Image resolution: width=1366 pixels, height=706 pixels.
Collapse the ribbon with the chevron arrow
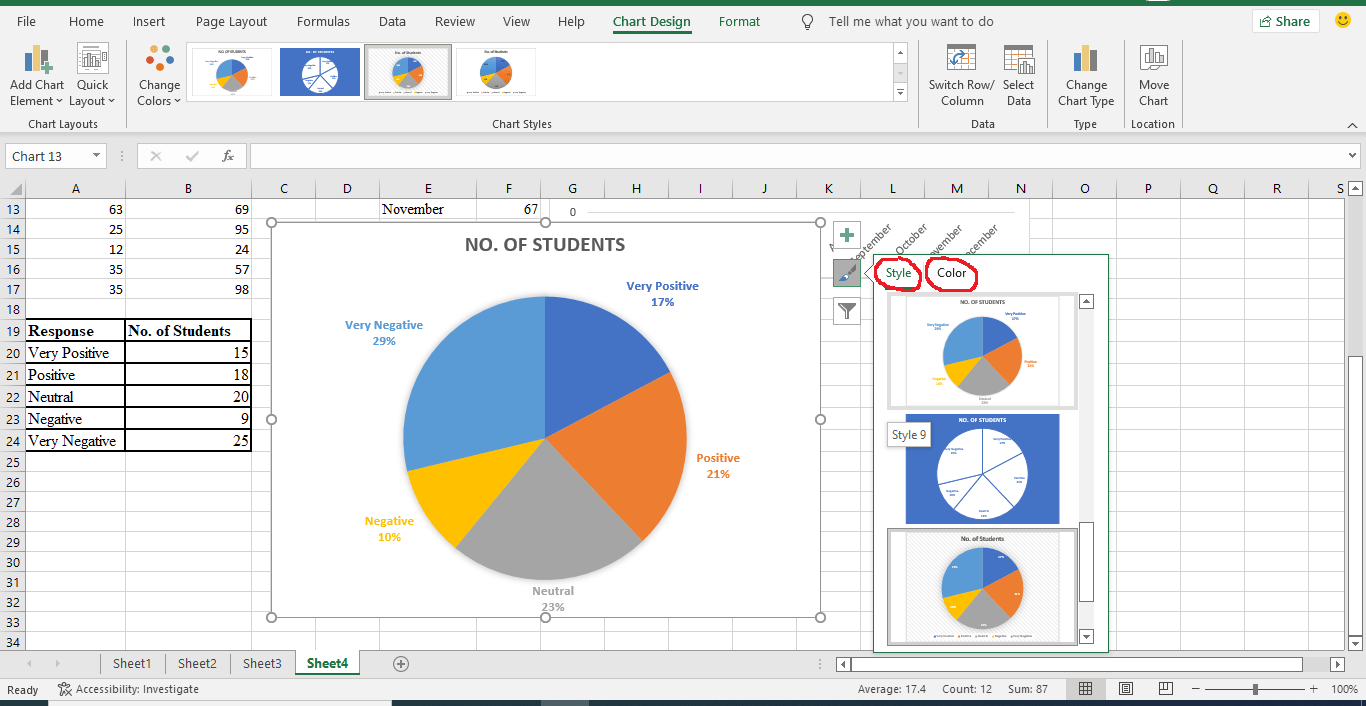tap(1353, 124)
